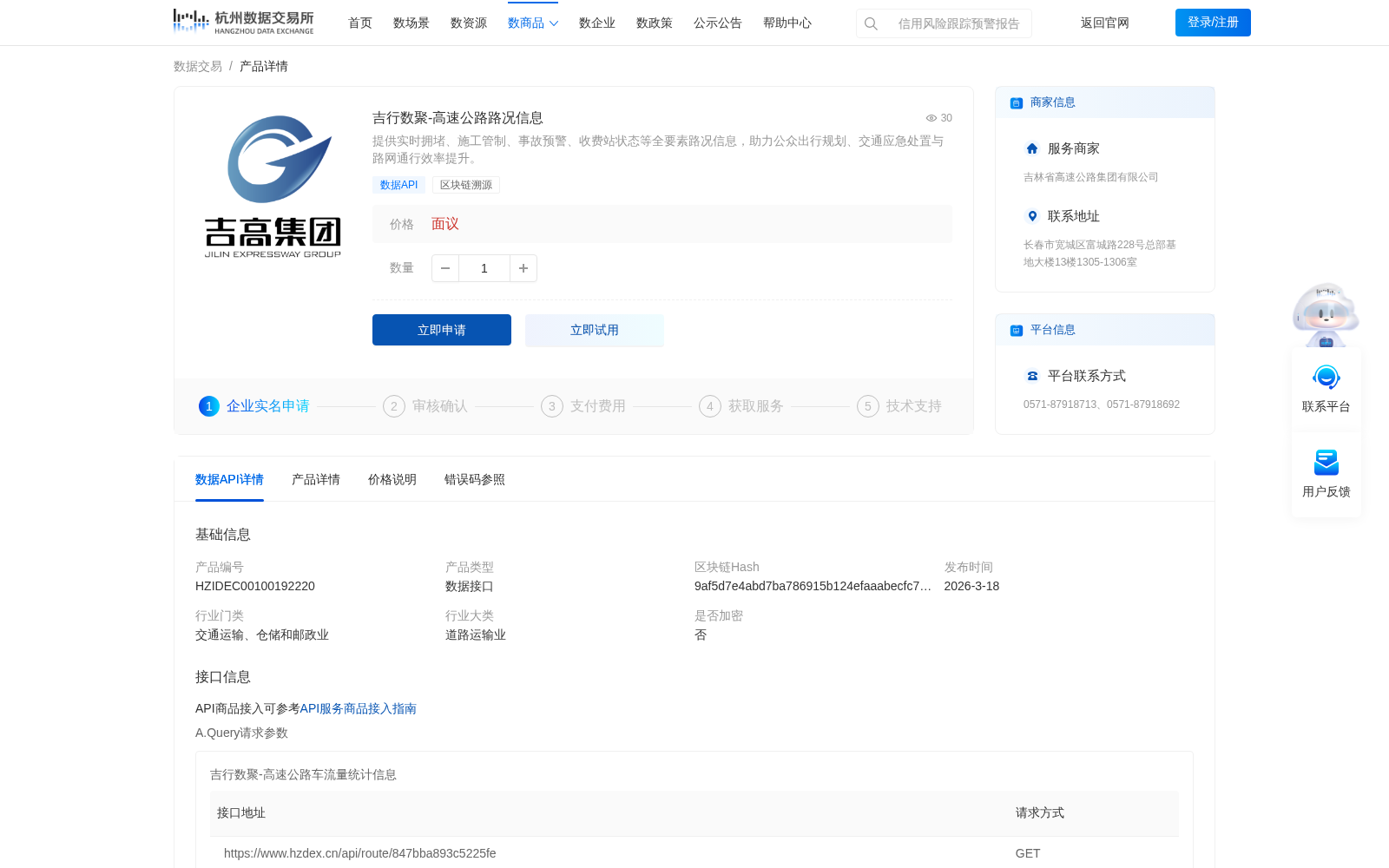Click 吉行数聚-高速公路车流量统计信息 interface title
Viewport: 1389px width, 868px height.
[303, 774]
